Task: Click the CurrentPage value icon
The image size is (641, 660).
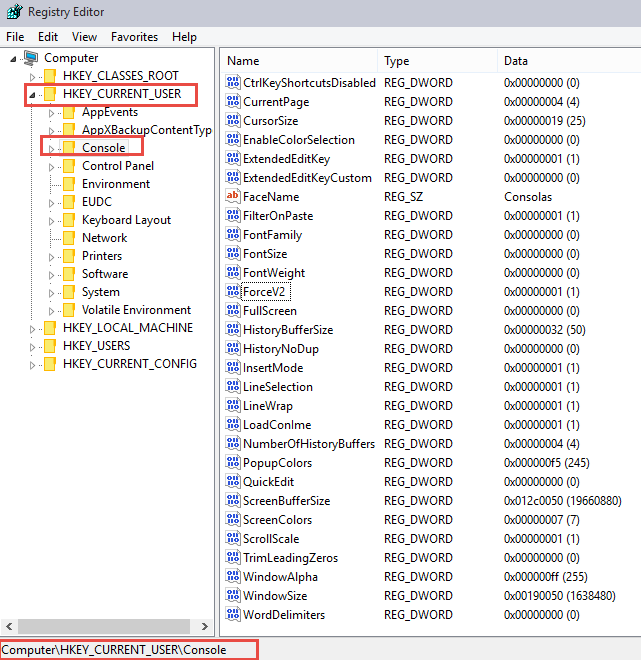Action: 233,101
